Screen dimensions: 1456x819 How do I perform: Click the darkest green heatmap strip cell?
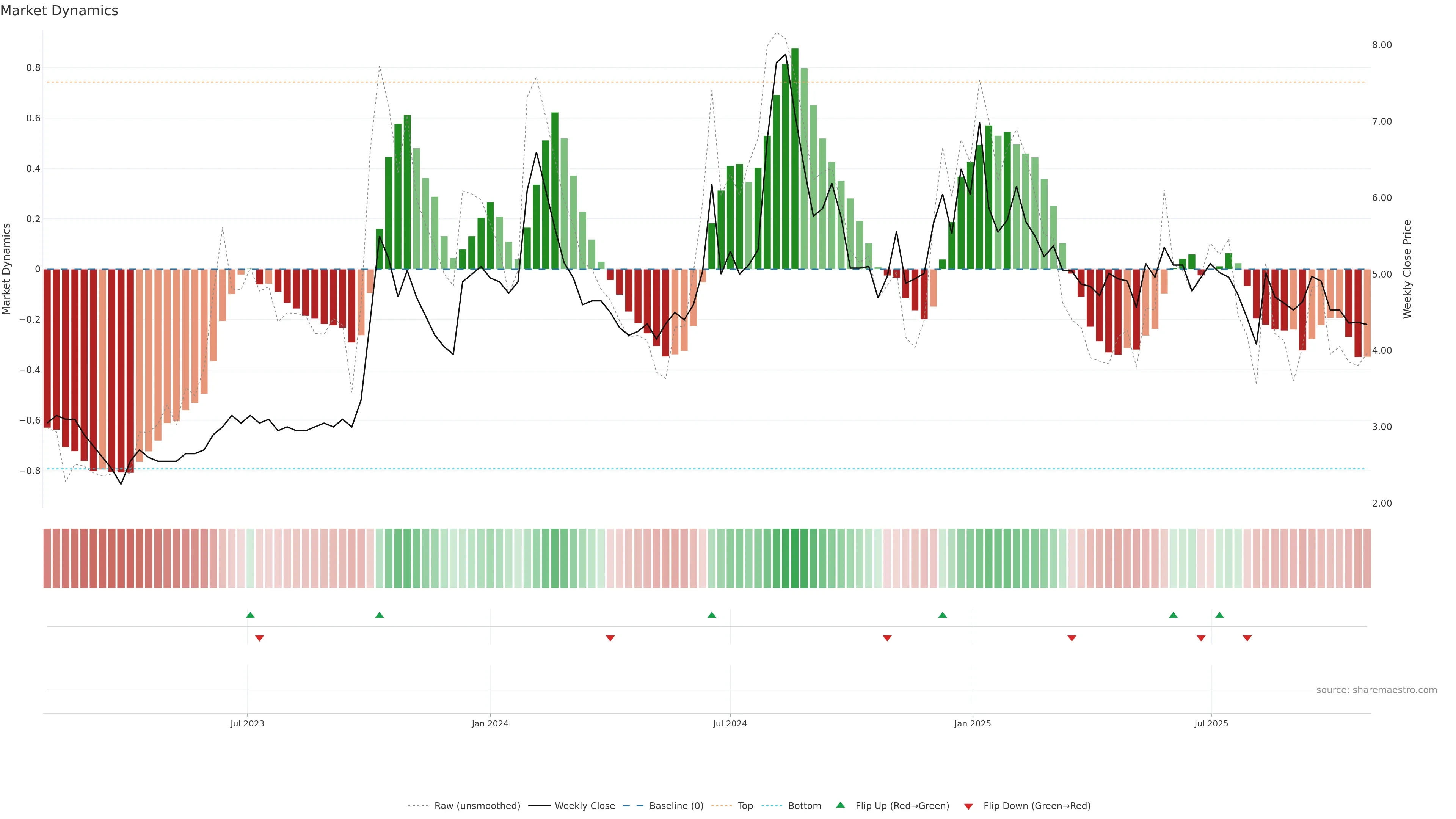click(795, 559)
